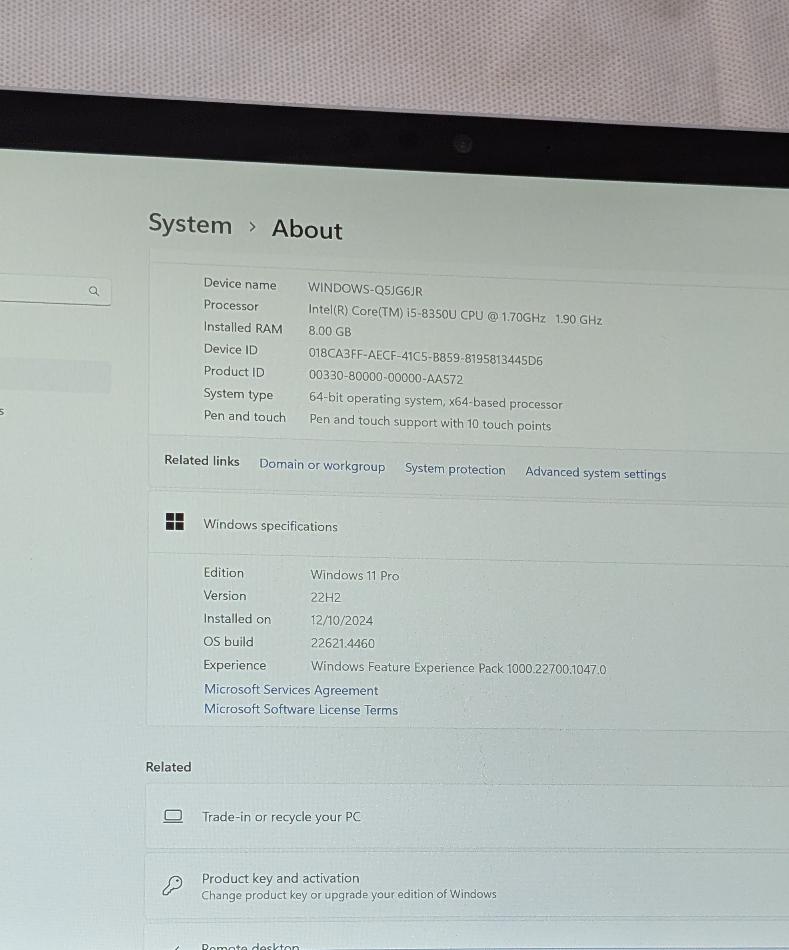
Task: Click the About page heading
Action: tap(307, 230)
